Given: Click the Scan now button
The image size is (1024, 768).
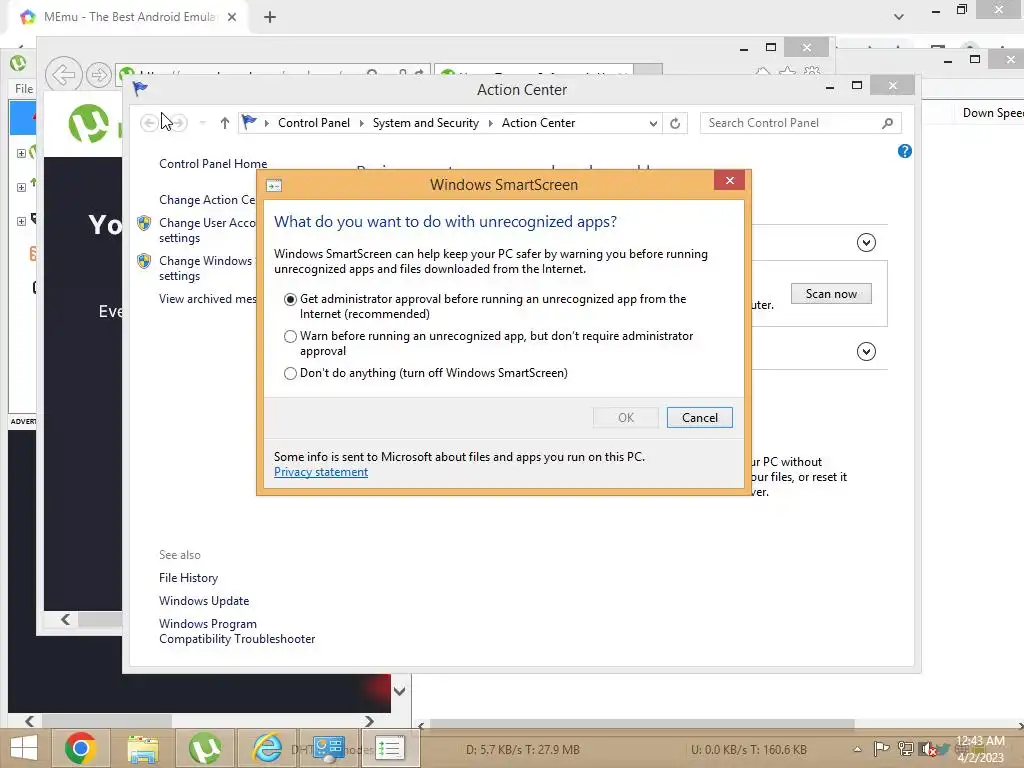Looking at the screenshot, I should coord(831,294).
